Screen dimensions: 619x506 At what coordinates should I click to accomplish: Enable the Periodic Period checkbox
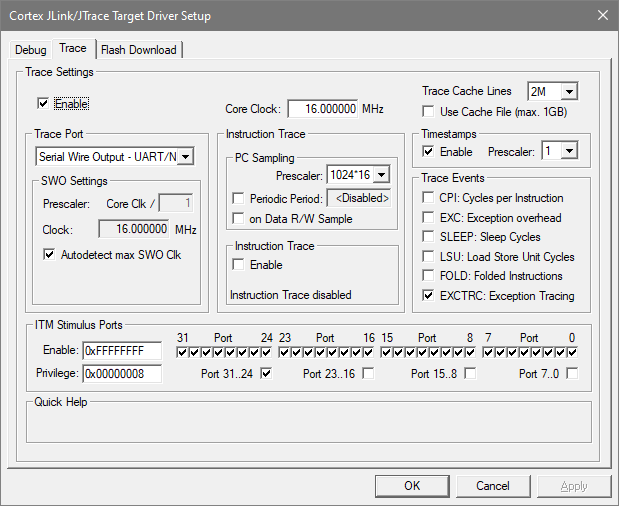click(x=238, y=198)
